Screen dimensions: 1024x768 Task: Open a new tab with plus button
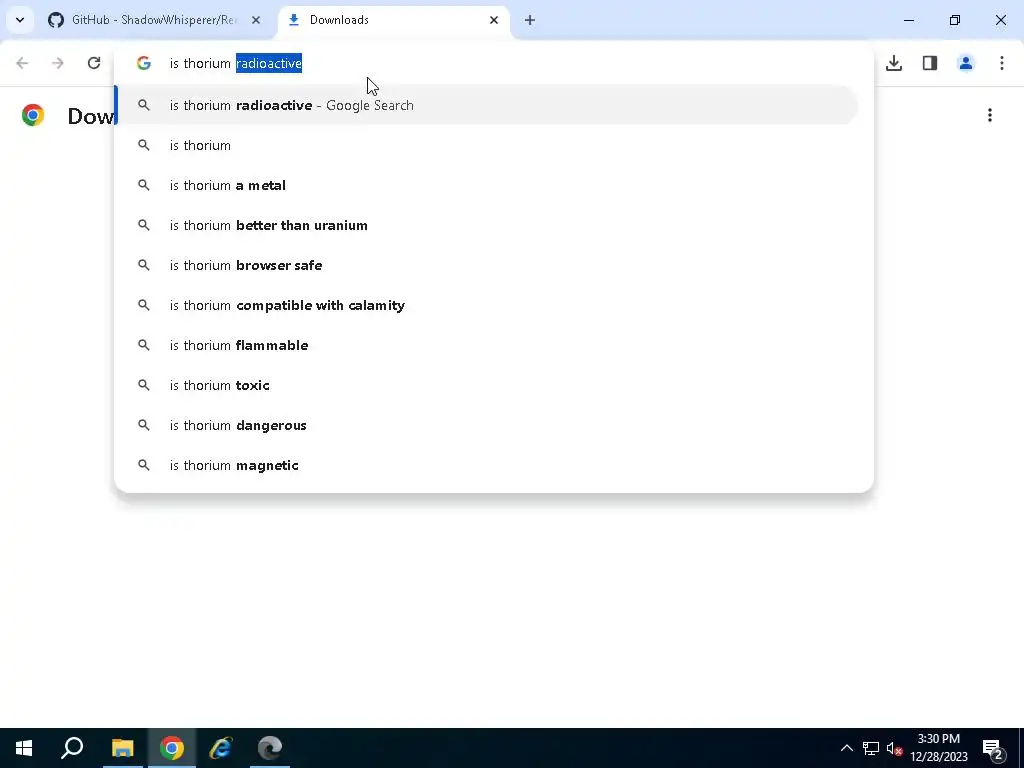530,20
